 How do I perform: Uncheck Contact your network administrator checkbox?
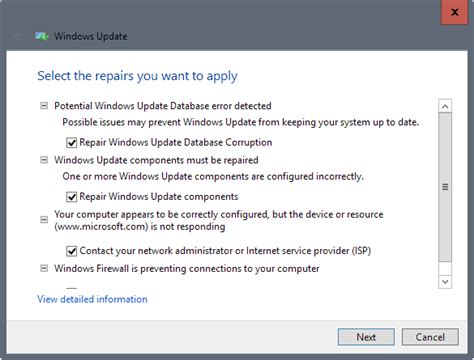tap(71, 251)
